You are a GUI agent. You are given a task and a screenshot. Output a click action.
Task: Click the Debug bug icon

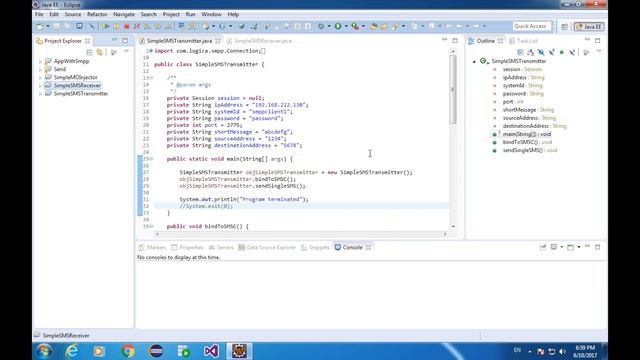tap(321, 26)
